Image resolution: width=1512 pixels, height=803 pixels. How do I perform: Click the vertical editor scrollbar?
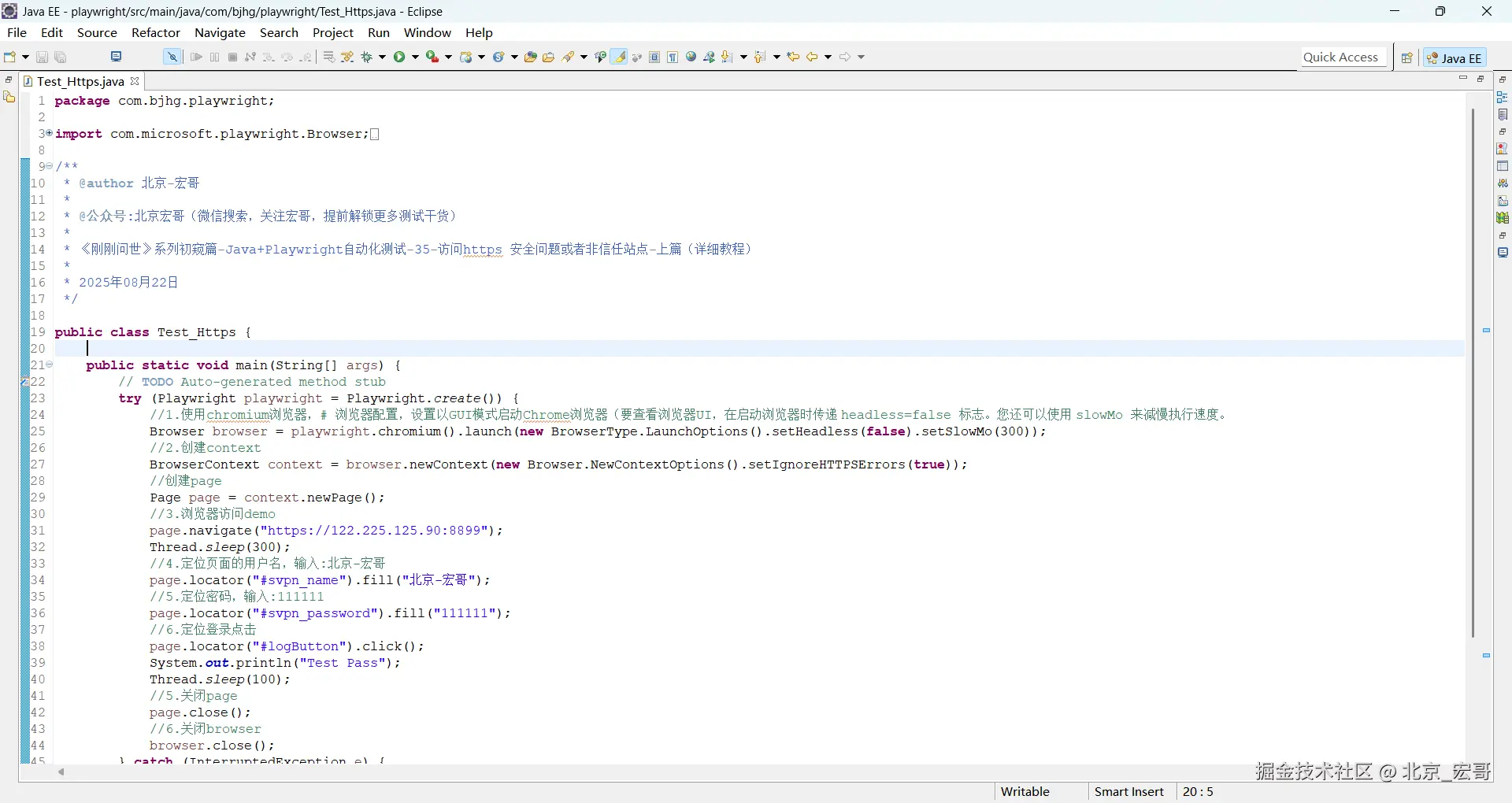[1473, 372]
